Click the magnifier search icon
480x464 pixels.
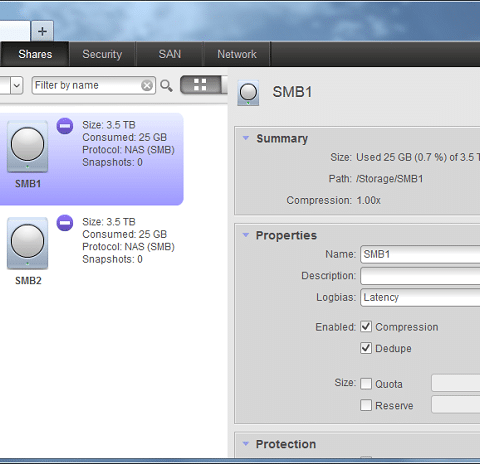[166, 86]
